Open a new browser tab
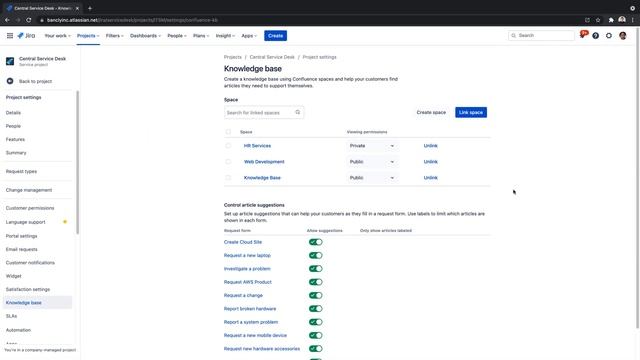 pyautogui.click(x=90, y=8)
